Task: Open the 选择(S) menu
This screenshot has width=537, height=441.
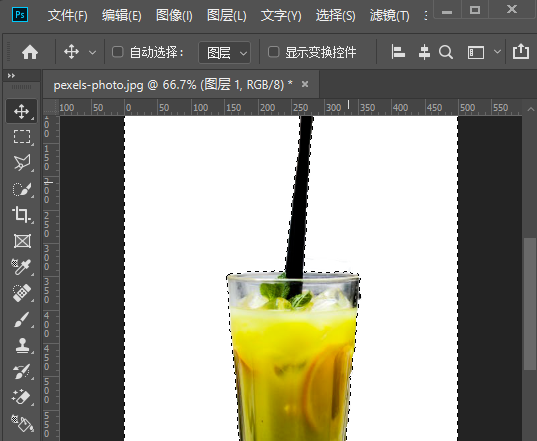Action: point(335,15)
